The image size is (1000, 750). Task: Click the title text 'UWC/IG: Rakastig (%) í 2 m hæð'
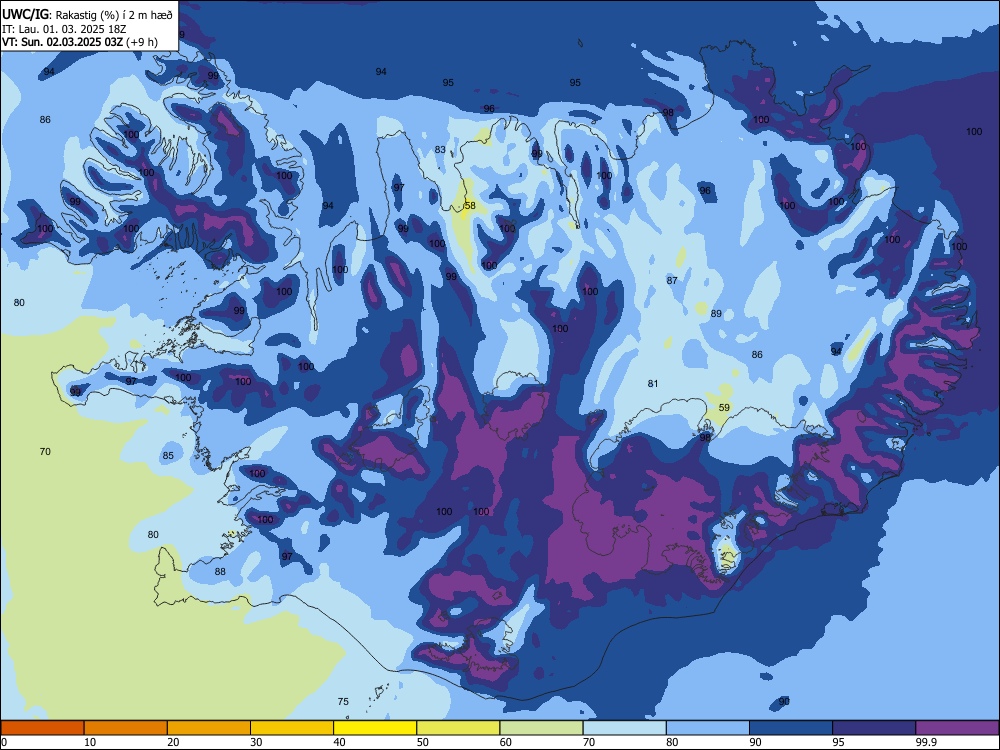(x=87, y=14)
